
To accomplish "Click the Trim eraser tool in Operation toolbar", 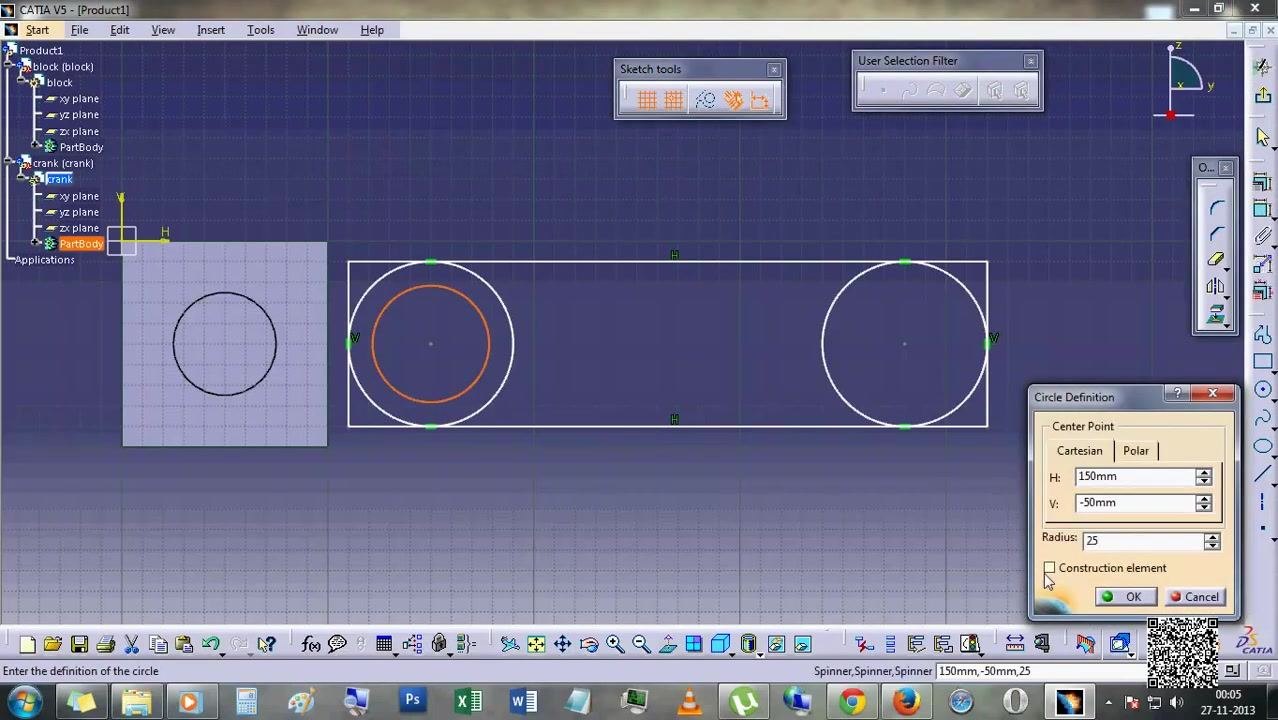I will pyautogui.click(x=1217, y=260).
